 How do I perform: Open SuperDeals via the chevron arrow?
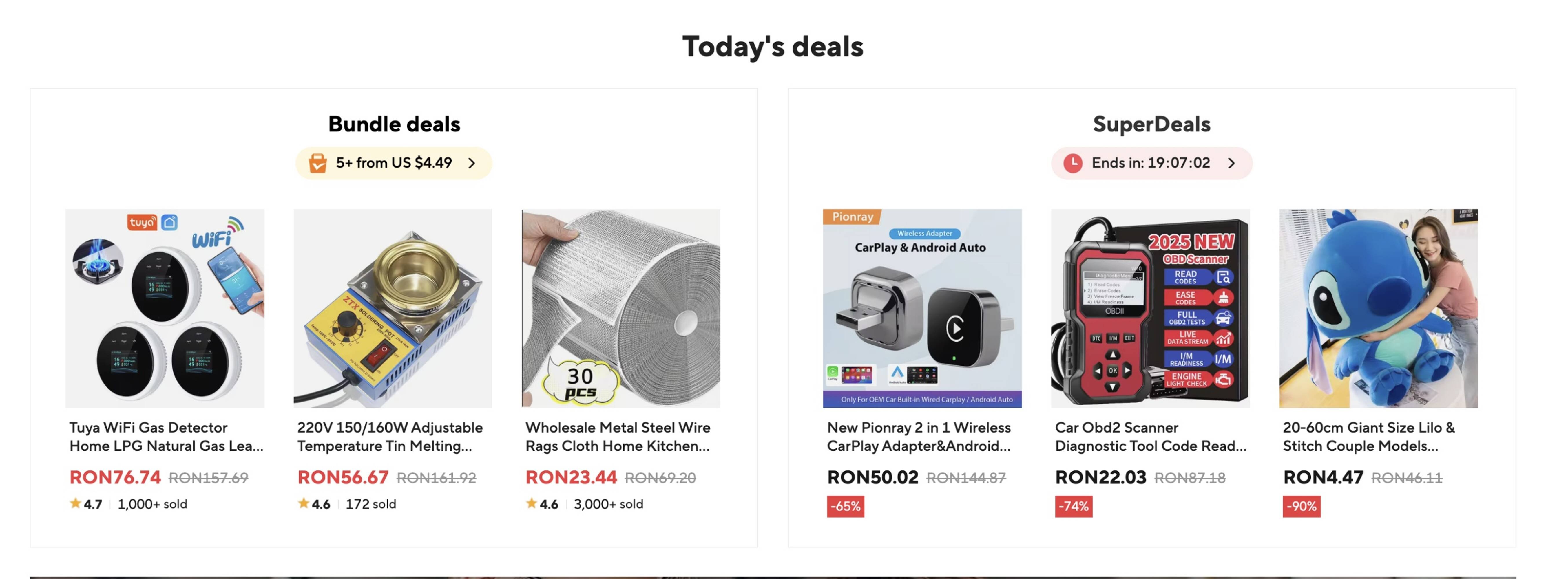1231,163
